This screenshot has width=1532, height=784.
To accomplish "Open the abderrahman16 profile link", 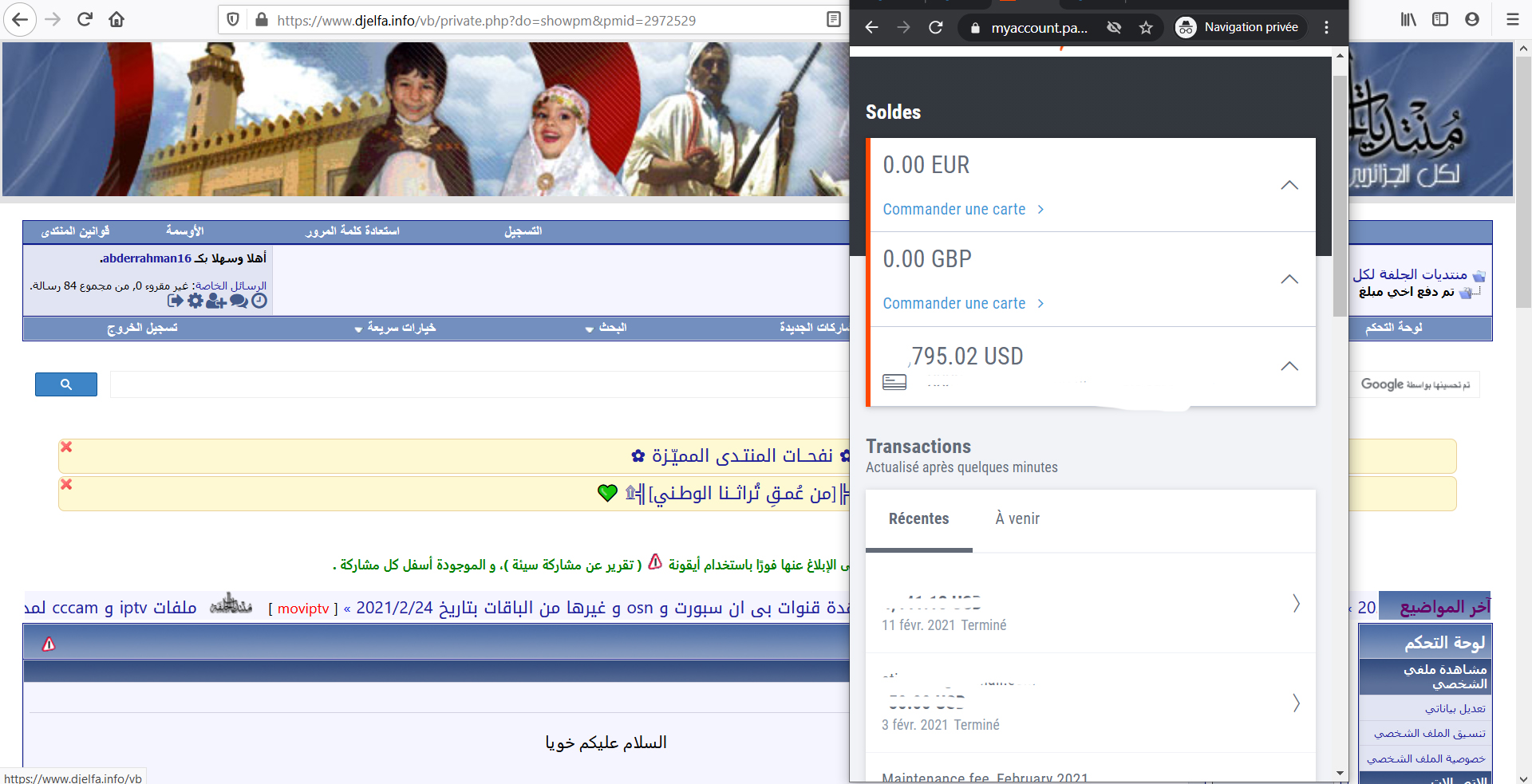I will pos(146,258).
